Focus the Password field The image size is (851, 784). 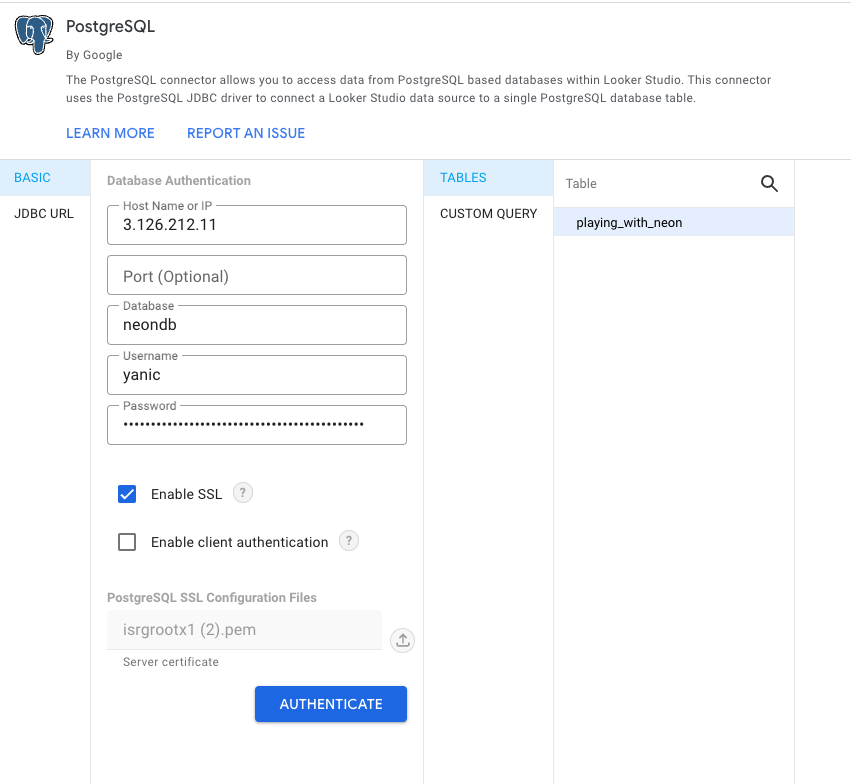[257, 425]
